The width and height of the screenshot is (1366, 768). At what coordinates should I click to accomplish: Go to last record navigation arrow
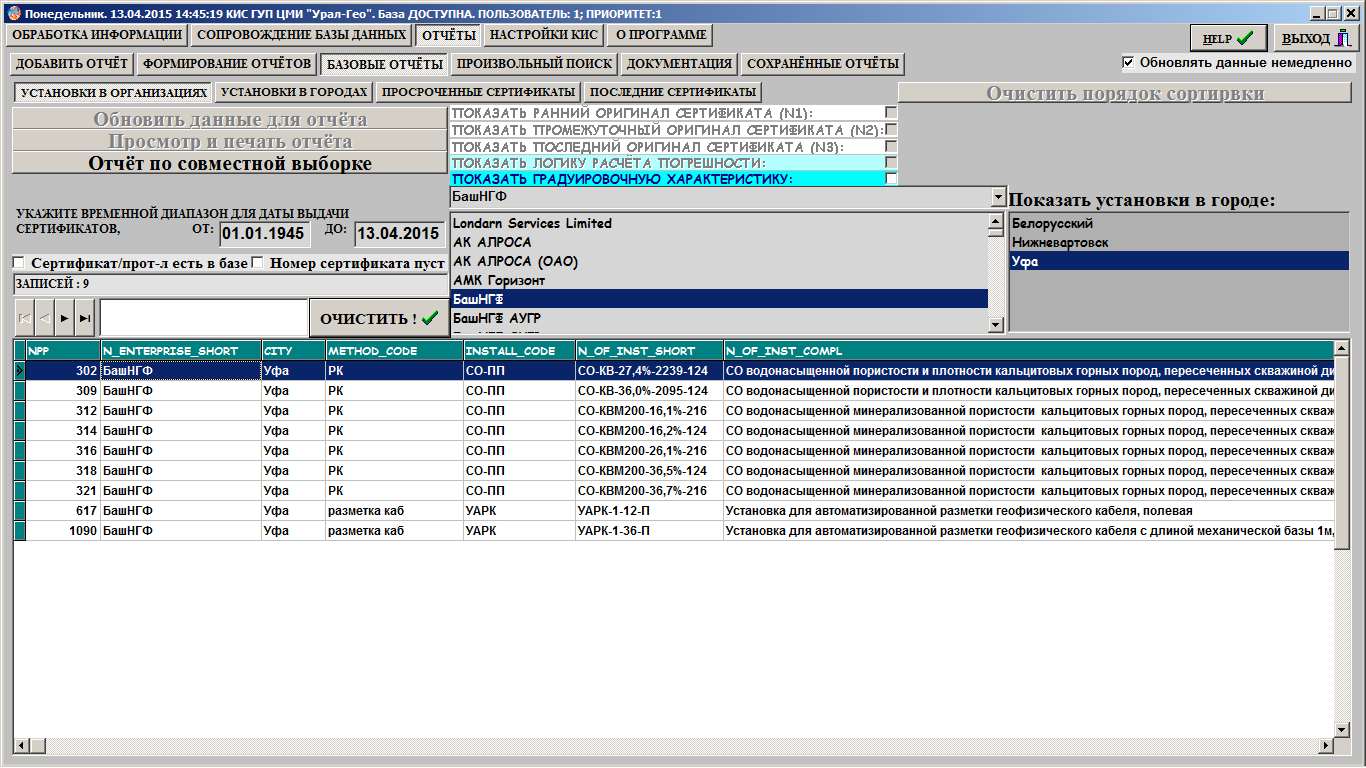point(84,317)
